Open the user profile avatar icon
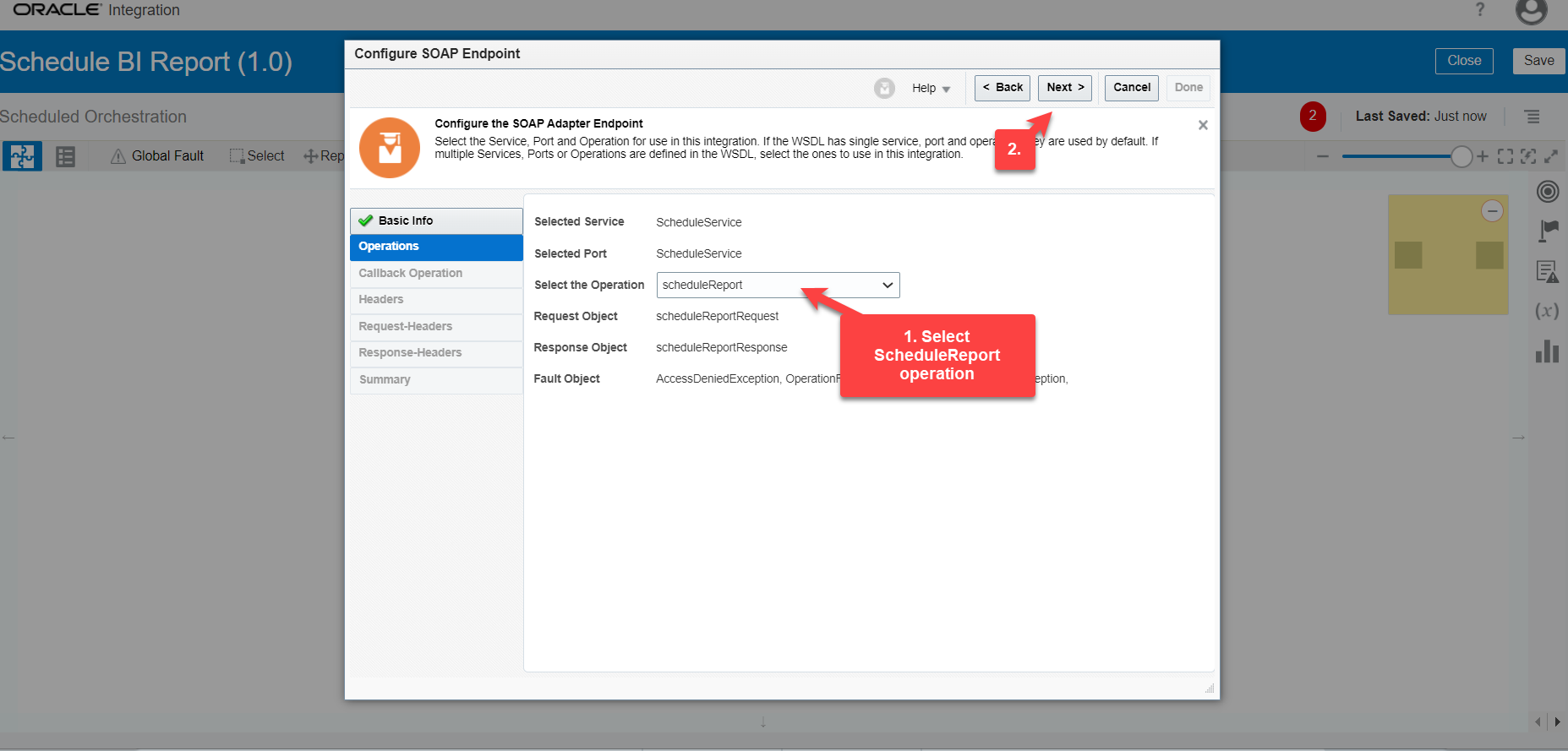 [x=1531, y=11]
